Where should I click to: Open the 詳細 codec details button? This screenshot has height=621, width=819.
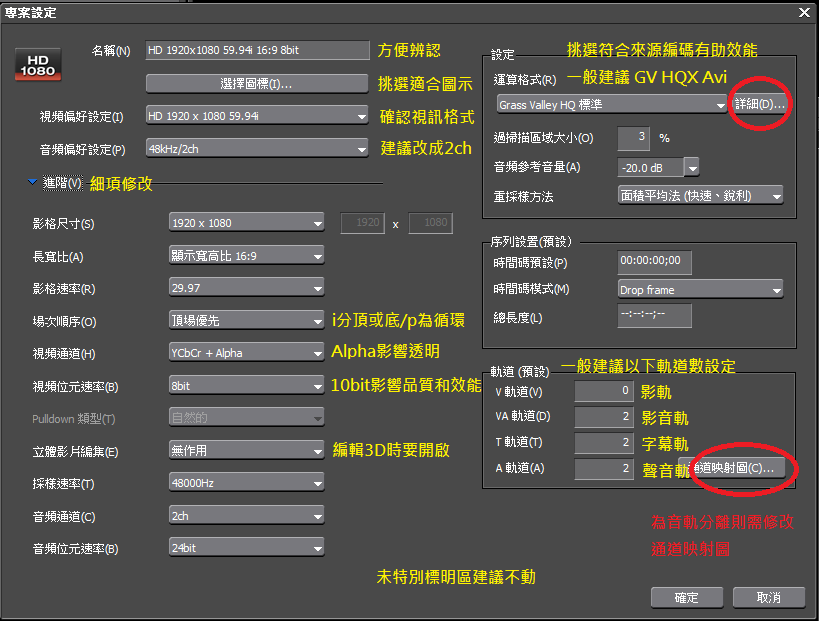759,104
